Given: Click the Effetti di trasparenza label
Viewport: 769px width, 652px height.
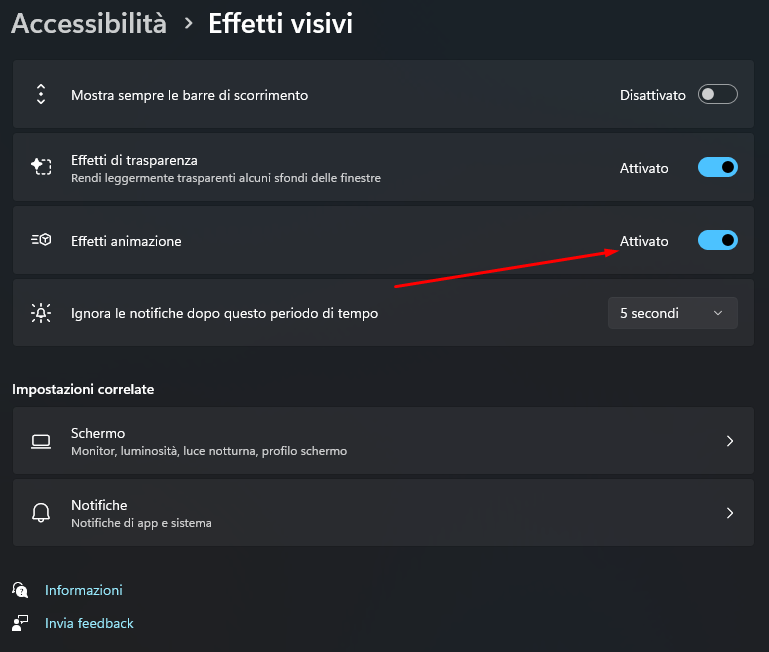Looking at the screenshot, I should click(x=134, y=159).
